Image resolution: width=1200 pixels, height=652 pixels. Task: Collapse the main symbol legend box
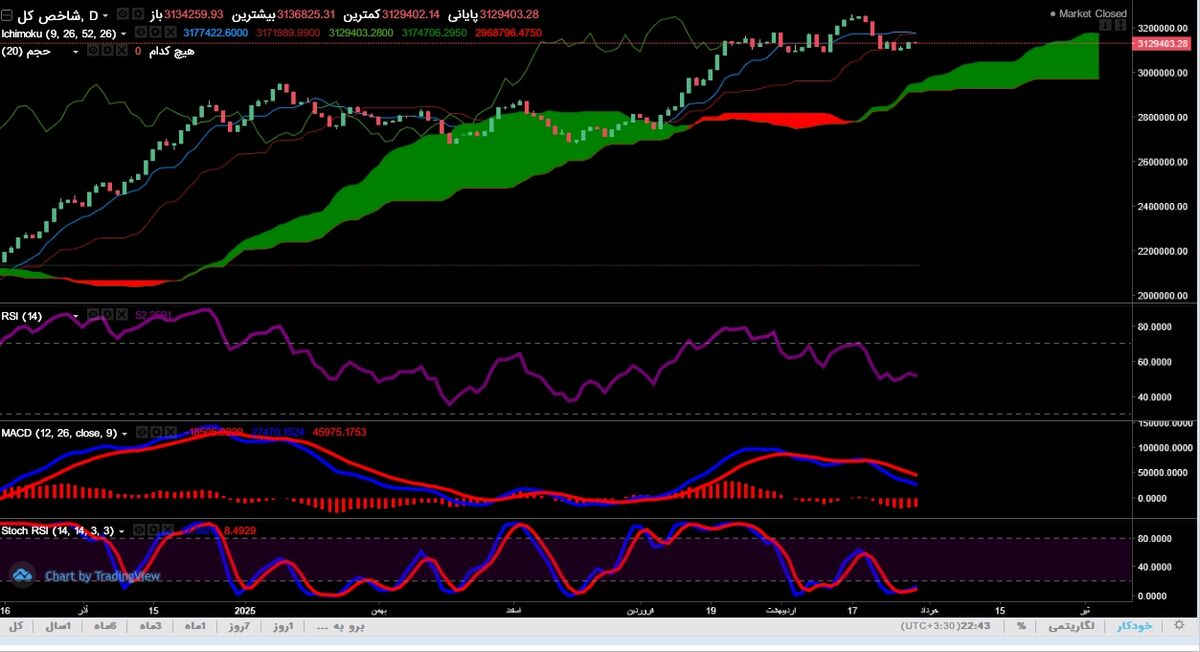coord(8,15)
